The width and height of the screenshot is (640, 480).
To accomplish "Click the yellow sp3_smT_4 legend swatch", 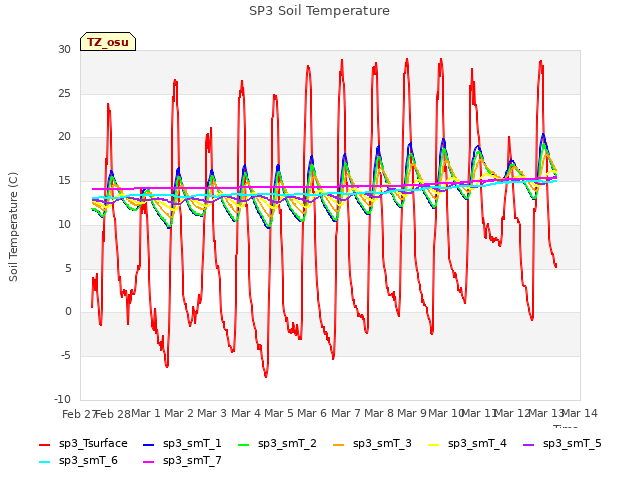I will click(433, 444).
